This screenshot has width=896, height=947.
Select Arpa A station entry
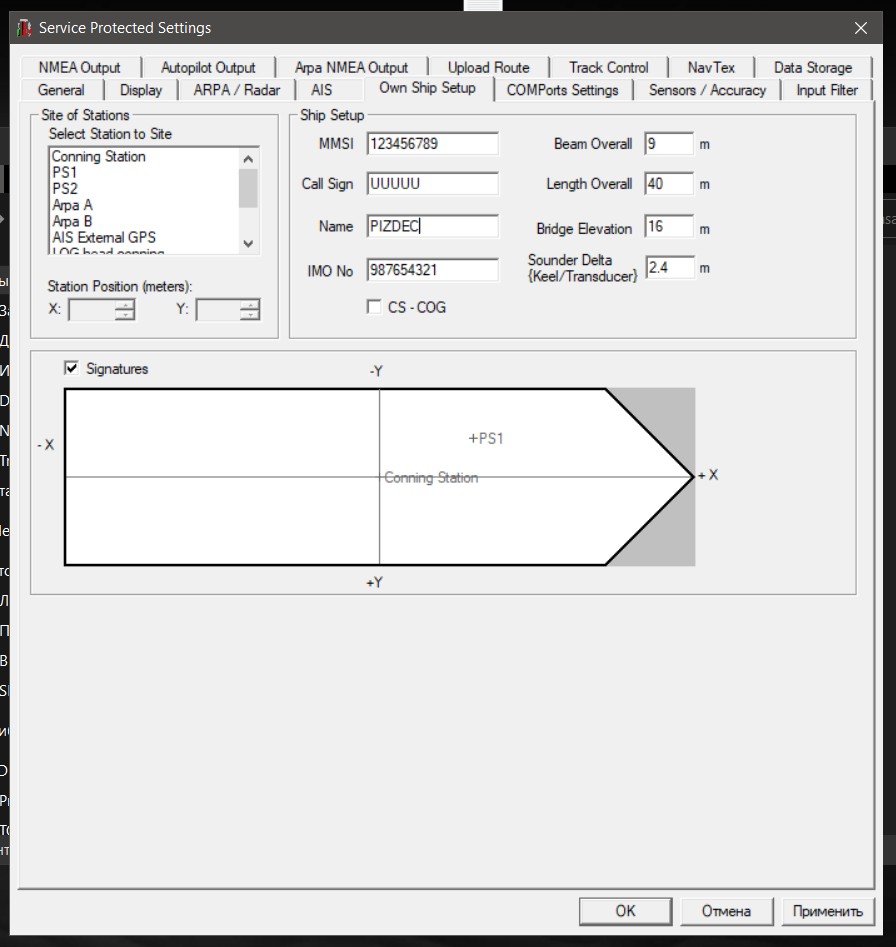[x=72, y=205]
